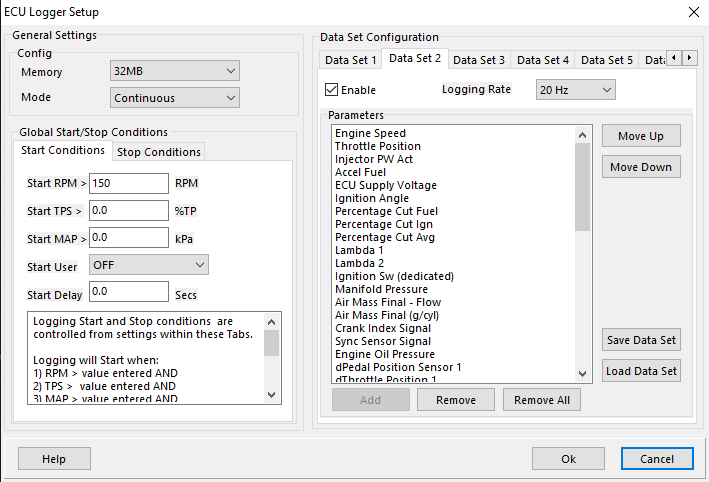Select Percentage Cut Fuel parameter
This screenshot has height=482, width=709.
click(386, 211)
